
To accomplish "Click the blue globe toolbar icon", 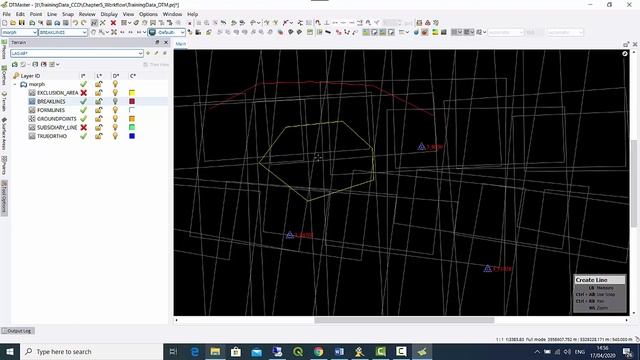I will (416, 32).
